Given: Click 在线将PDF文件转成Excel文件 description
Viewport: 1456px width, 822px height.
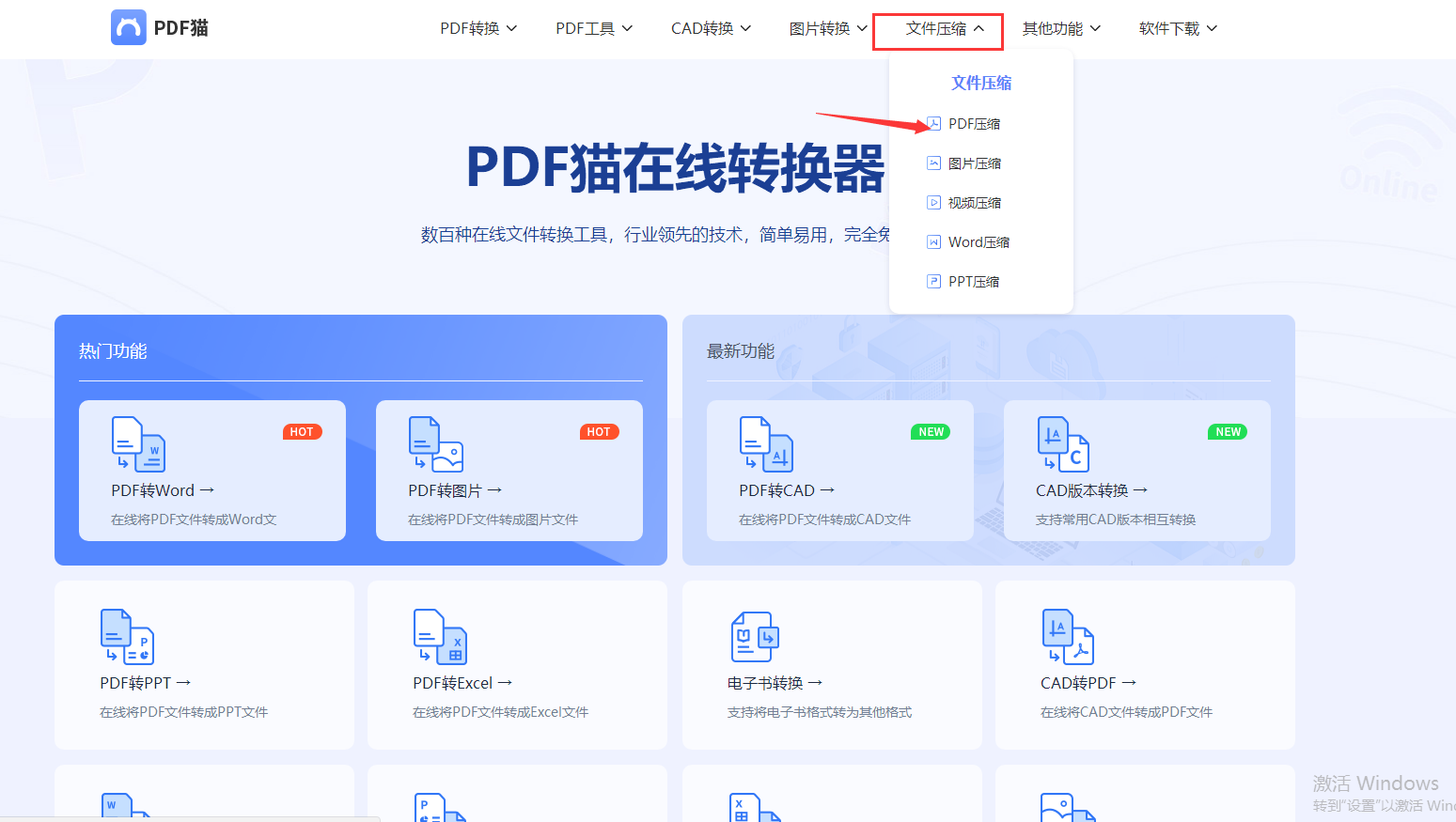Looking at the screenshot, I should click(x=501, y=712).
